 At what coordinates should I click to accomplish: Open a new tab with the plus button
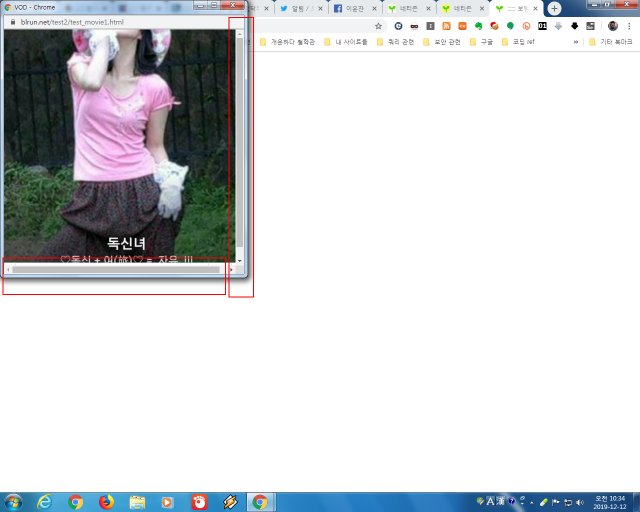(554, 9)
